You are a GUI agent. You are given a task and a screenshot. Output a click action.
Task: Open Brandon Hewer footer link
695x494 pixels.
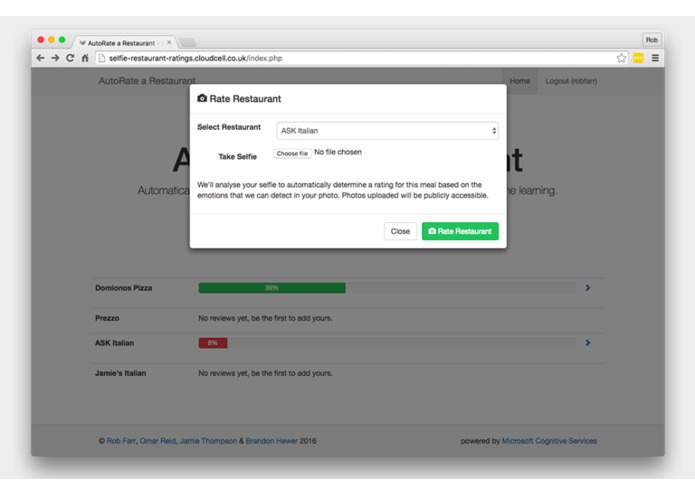click(x=271, y=441)
